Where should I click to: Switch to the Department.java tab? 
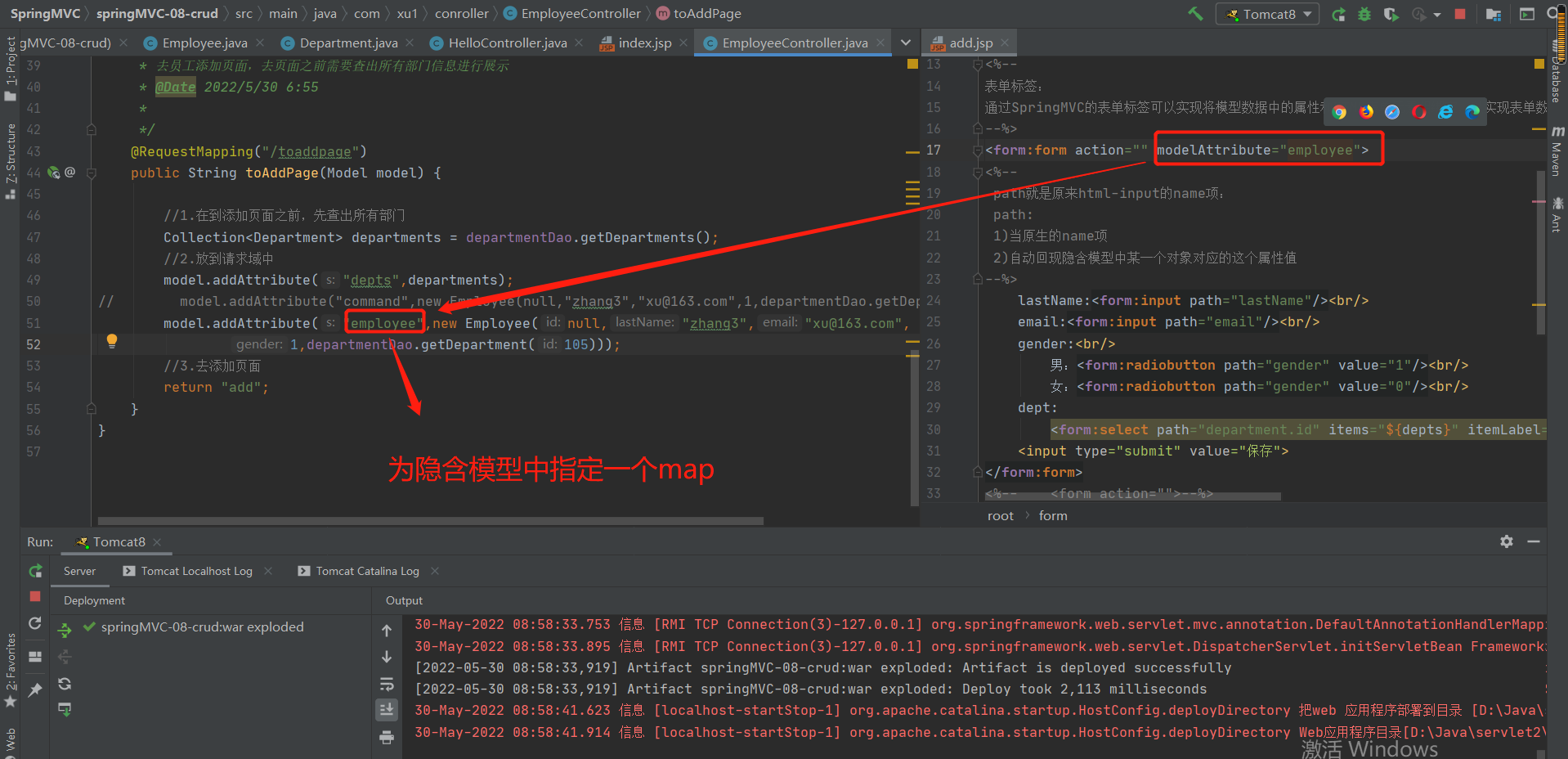(348, 43)
